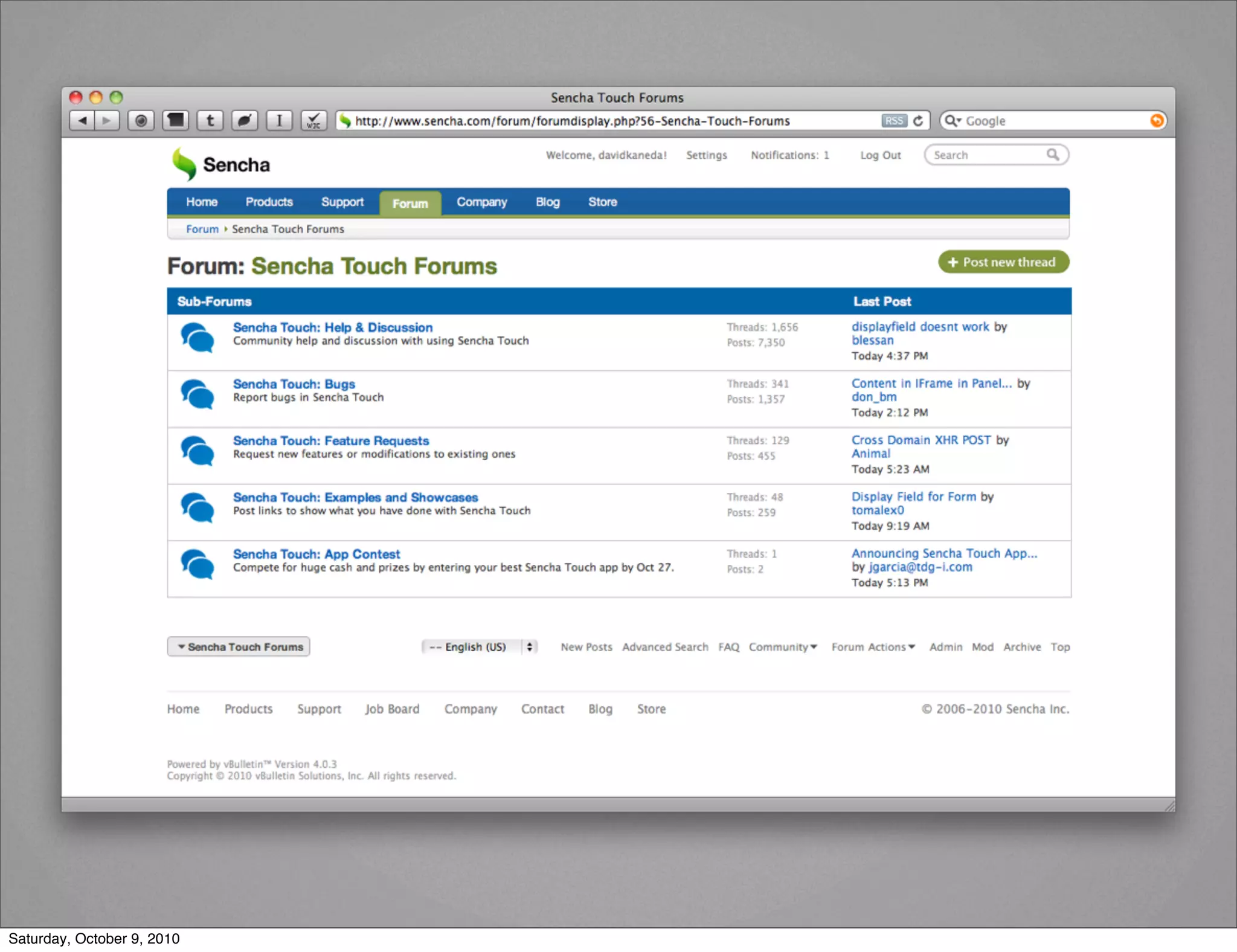Select the Forum navigation tab
This screenshot has width=1237, height=952.
pos(410,204)
